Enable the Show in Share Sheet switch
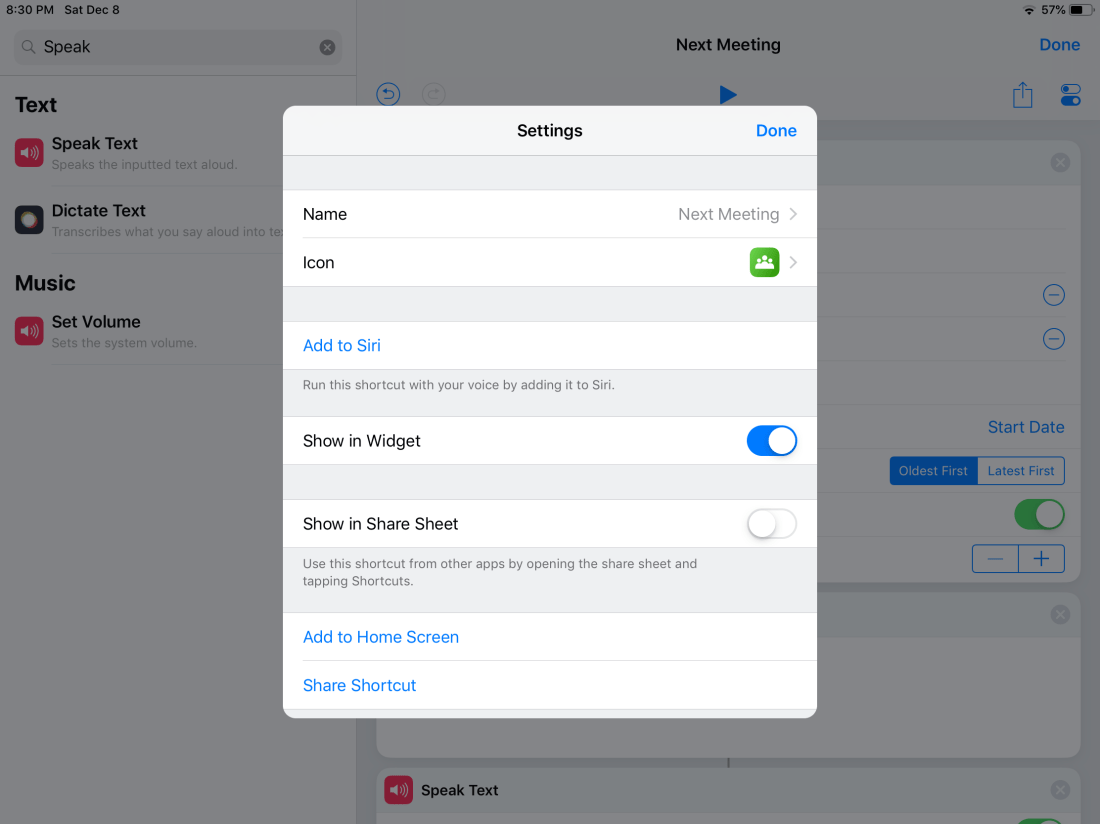Screen dimensions: 1100x824 coord(771,524)
